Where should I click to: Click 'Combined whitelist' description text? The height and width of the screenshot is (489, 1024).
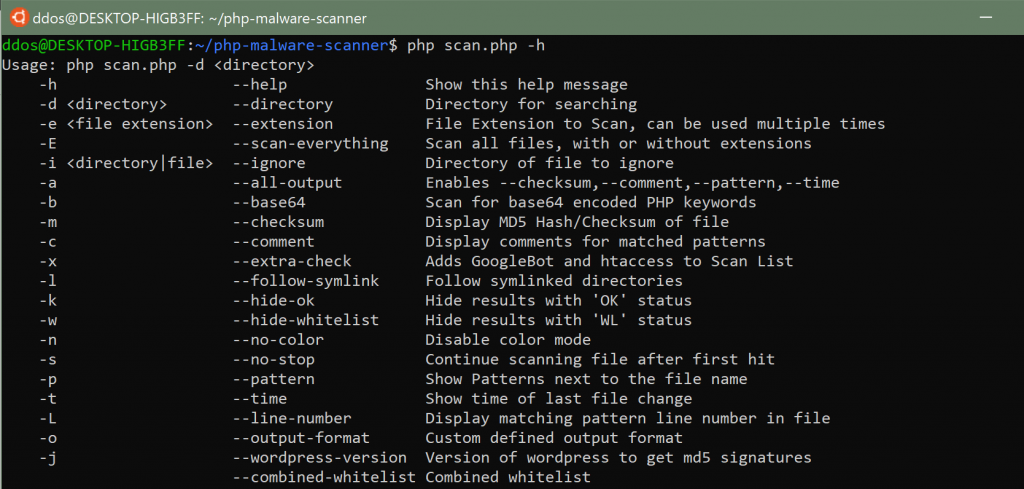click(508, 477)
